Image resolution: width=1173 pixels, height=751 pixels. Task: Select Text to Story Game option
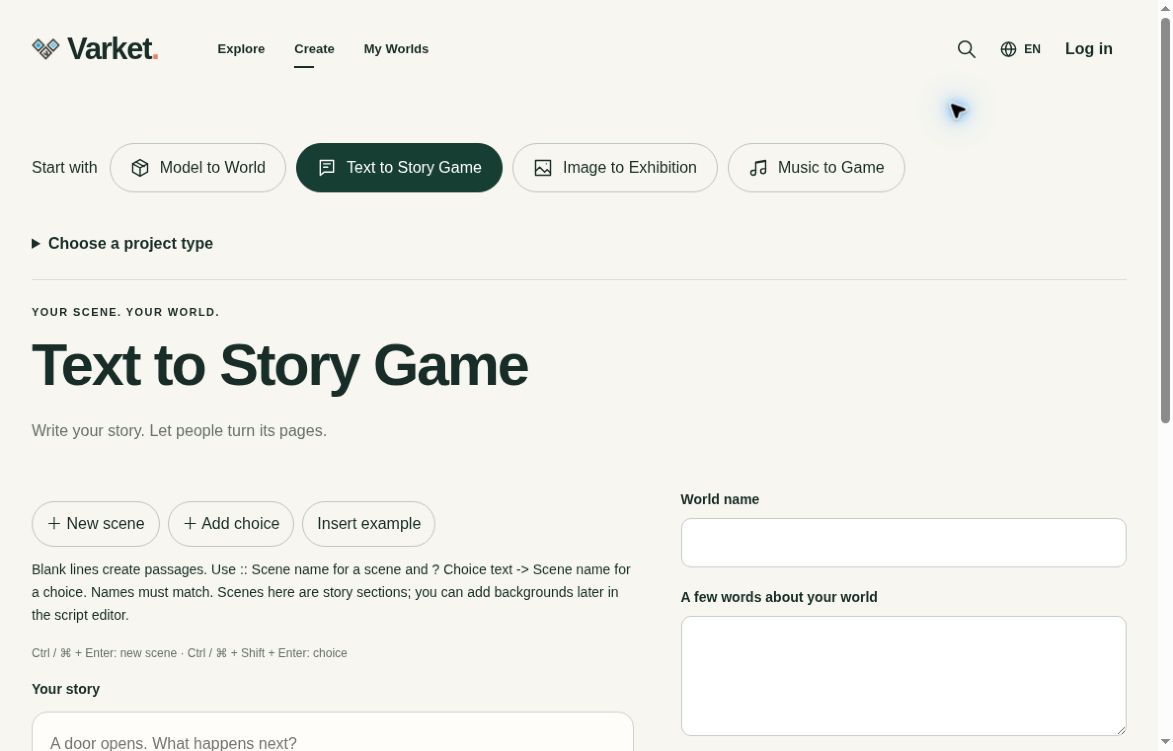(399, 168)
